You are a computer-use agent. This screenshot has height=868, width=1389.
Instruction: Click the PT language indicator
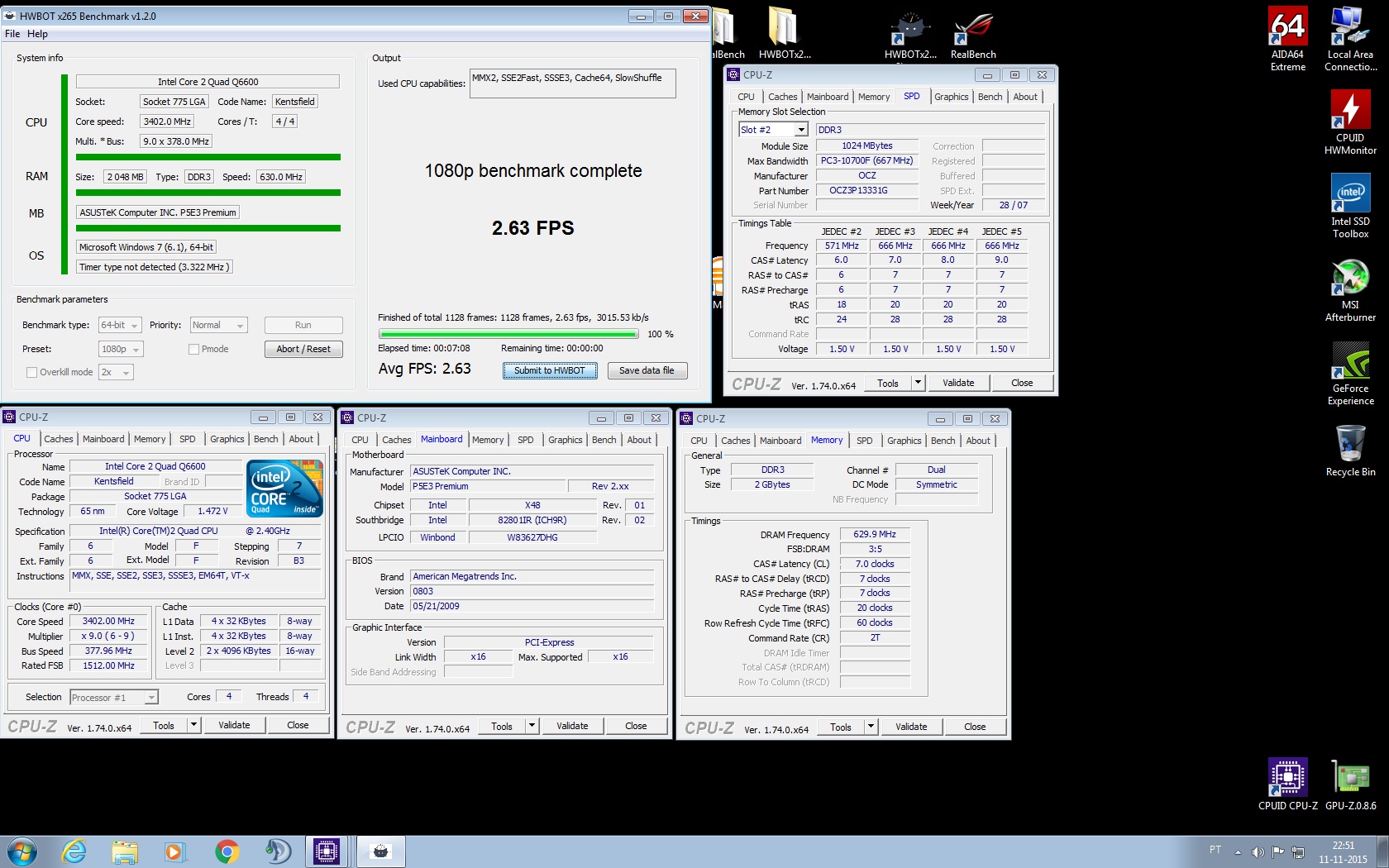point(1215,850)
